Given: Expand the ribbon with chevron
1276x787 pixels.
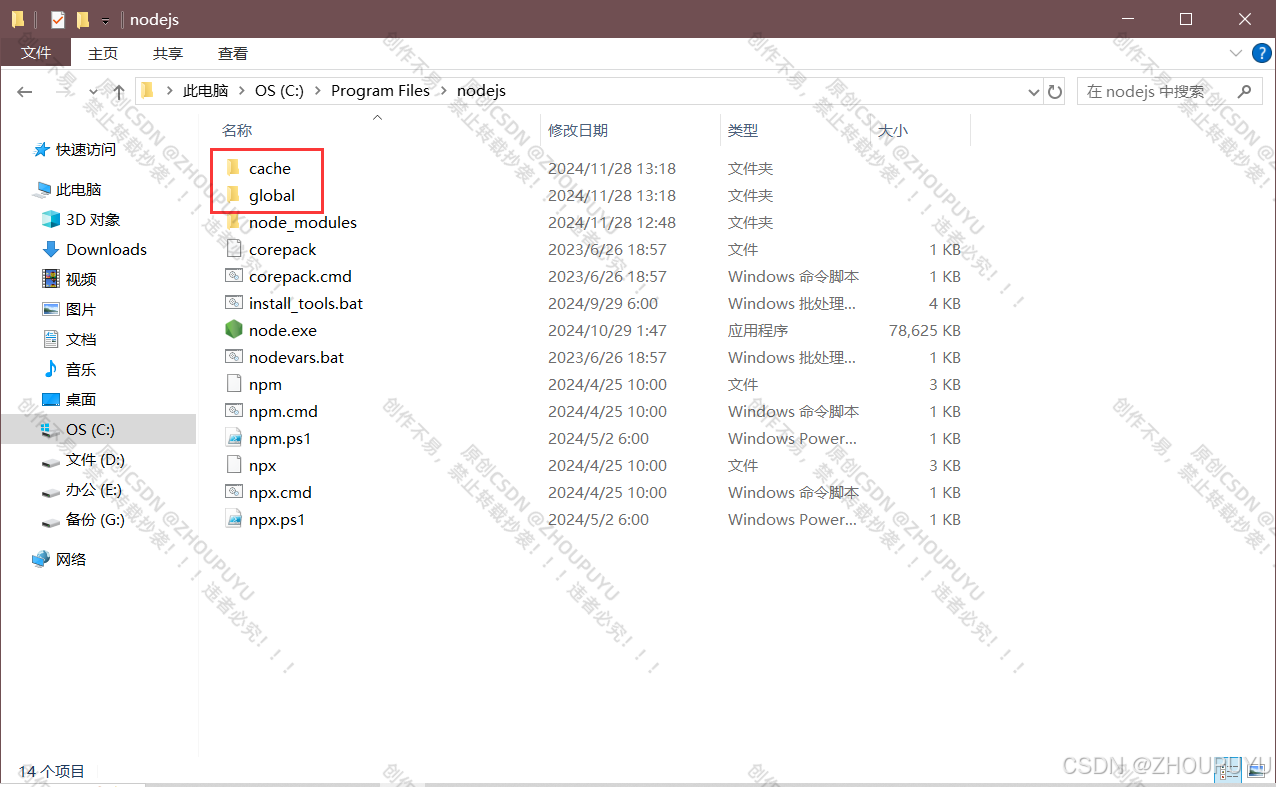Looking at the screenshot, I should coord(1235,52).
